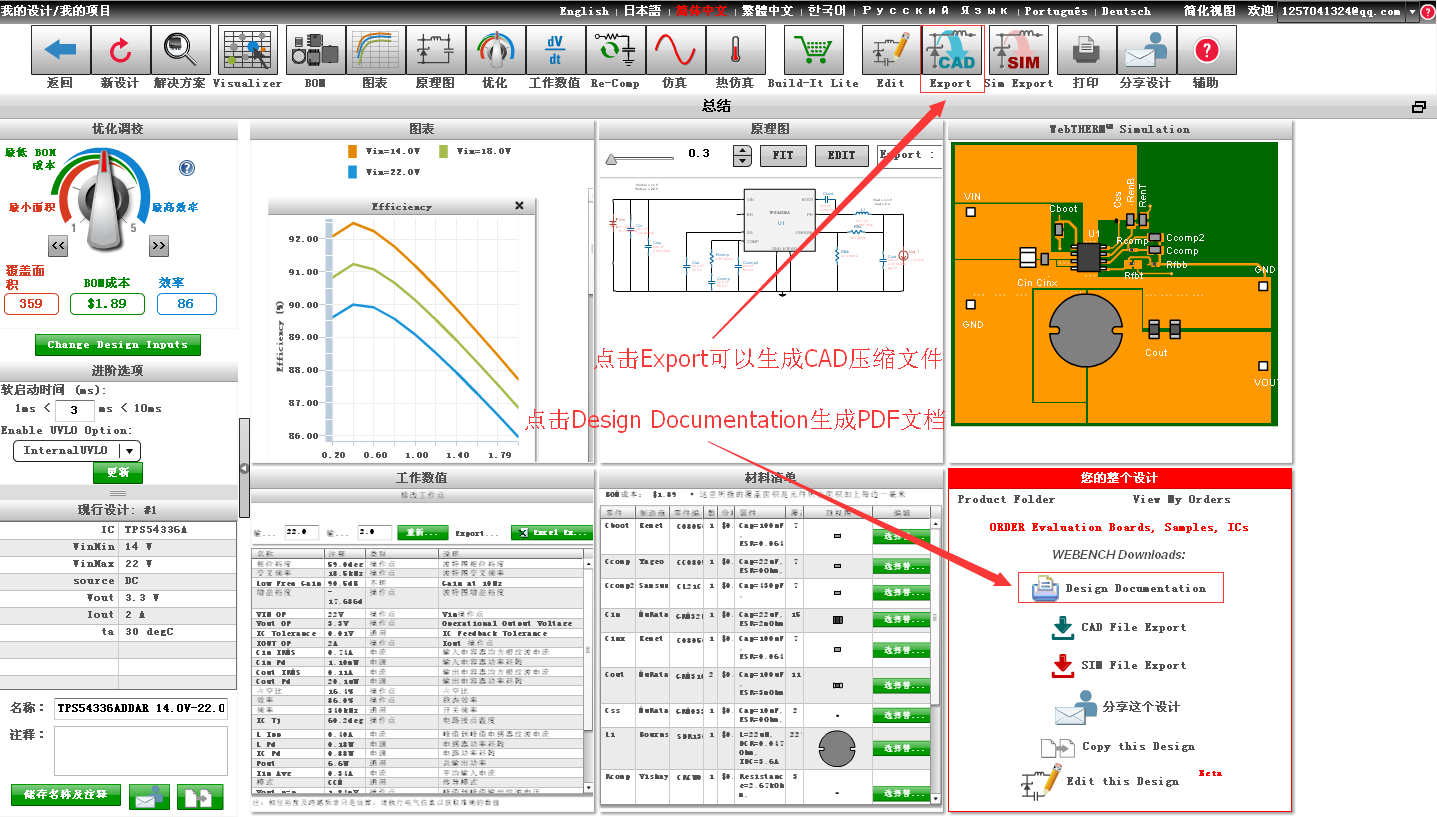Open the Build-It Lite cart icon

point(813,50)
